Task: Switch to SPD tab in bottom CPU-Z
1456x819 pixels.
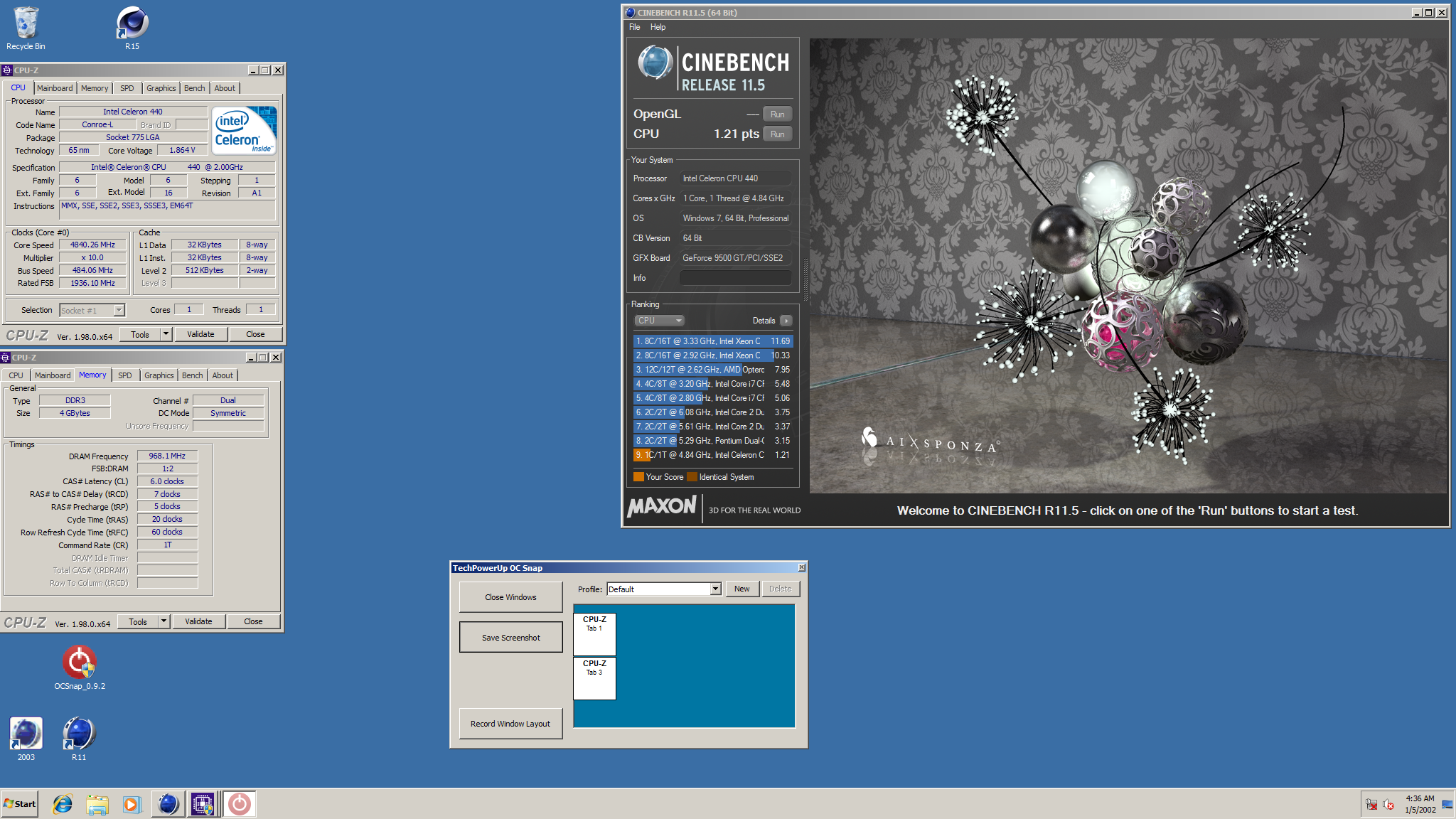Action: pyautogui.click(x=125, y=375)
